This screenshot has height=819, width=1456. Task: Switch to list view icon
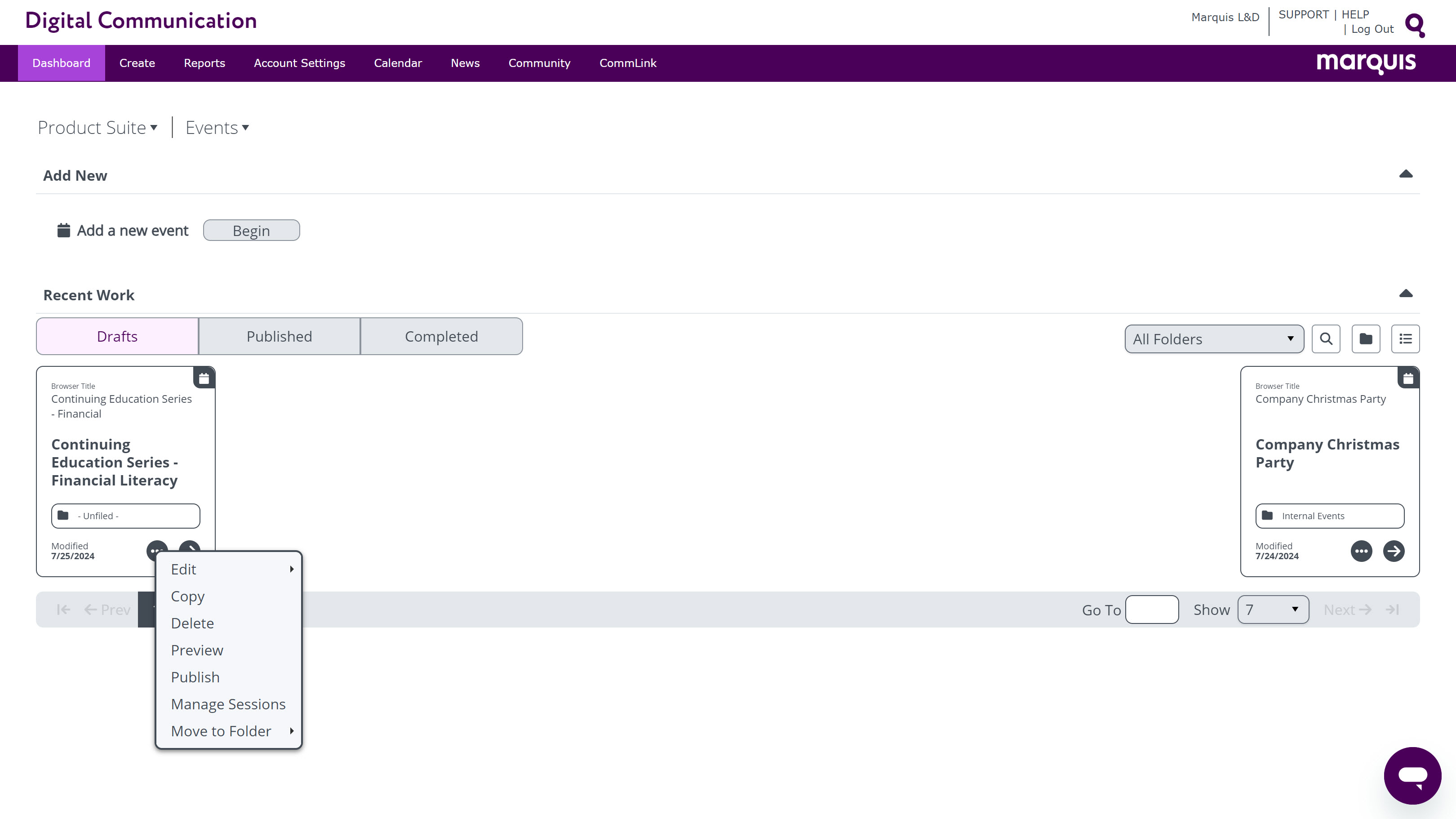click(1405, 339)
